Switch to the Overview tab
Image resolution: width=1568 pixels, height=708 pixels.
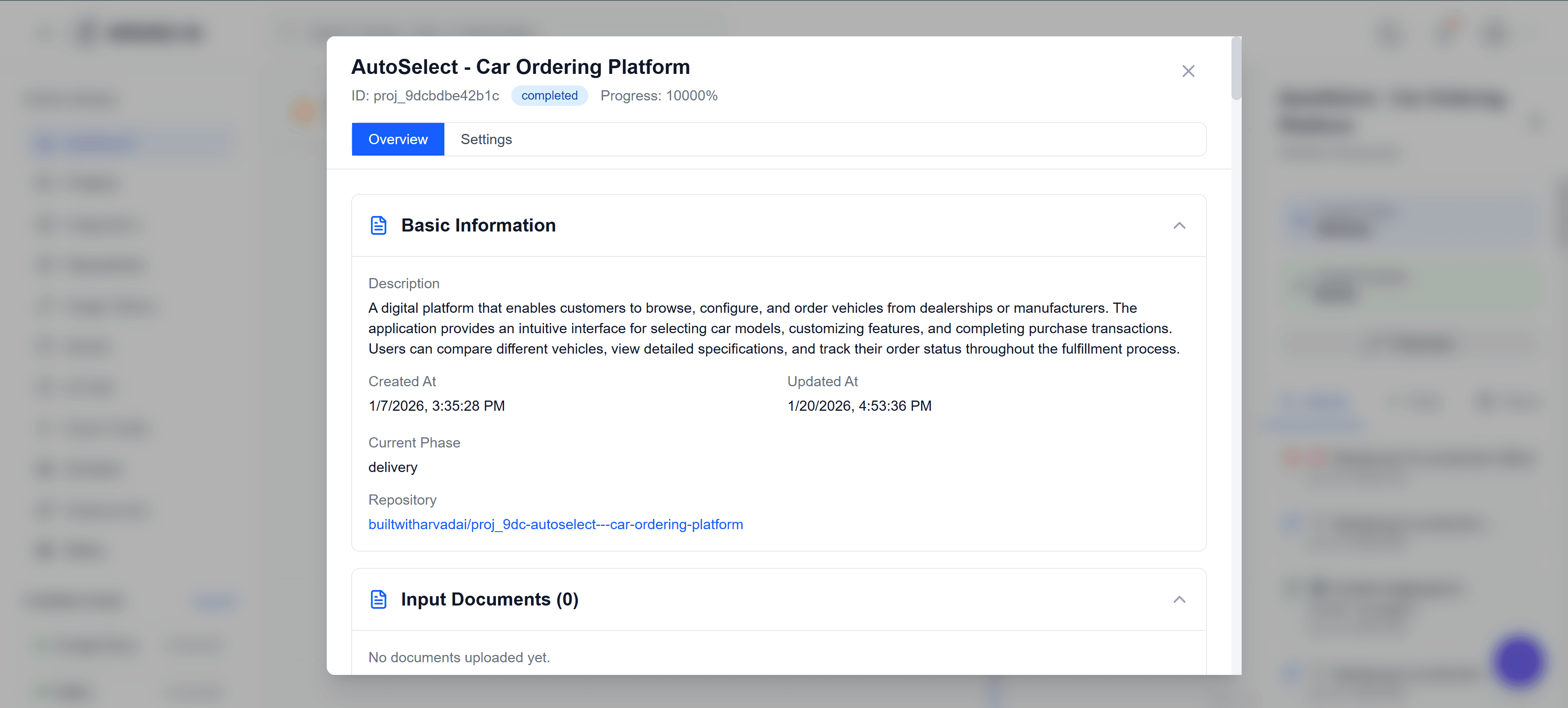tap(397, 139)
